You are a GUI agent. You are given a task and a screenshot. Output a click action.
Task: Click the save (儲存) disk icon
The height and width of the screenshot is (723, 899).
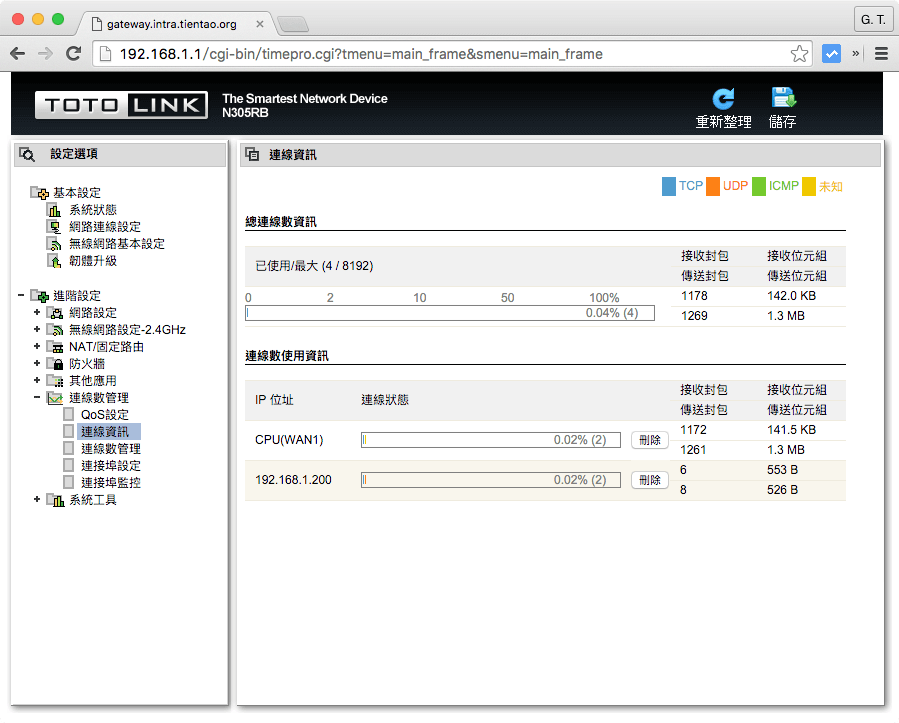(782, 99)
